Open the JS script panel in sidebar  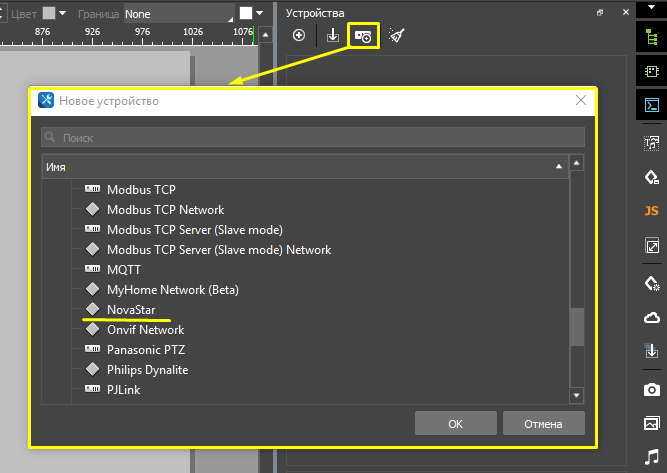(x=651, y=211)
